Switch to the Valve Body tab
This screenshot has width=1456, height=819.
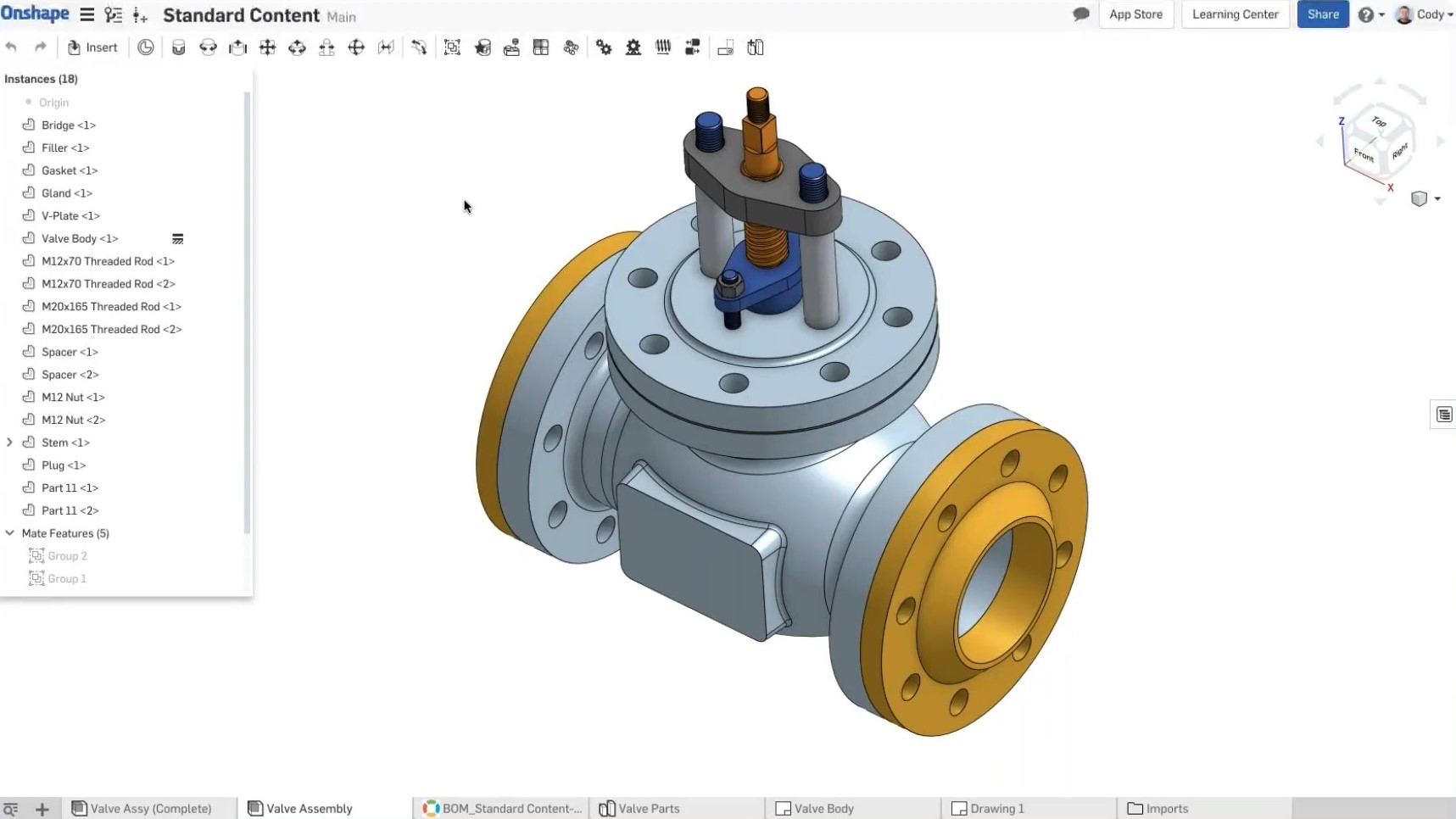pos(823,808)
